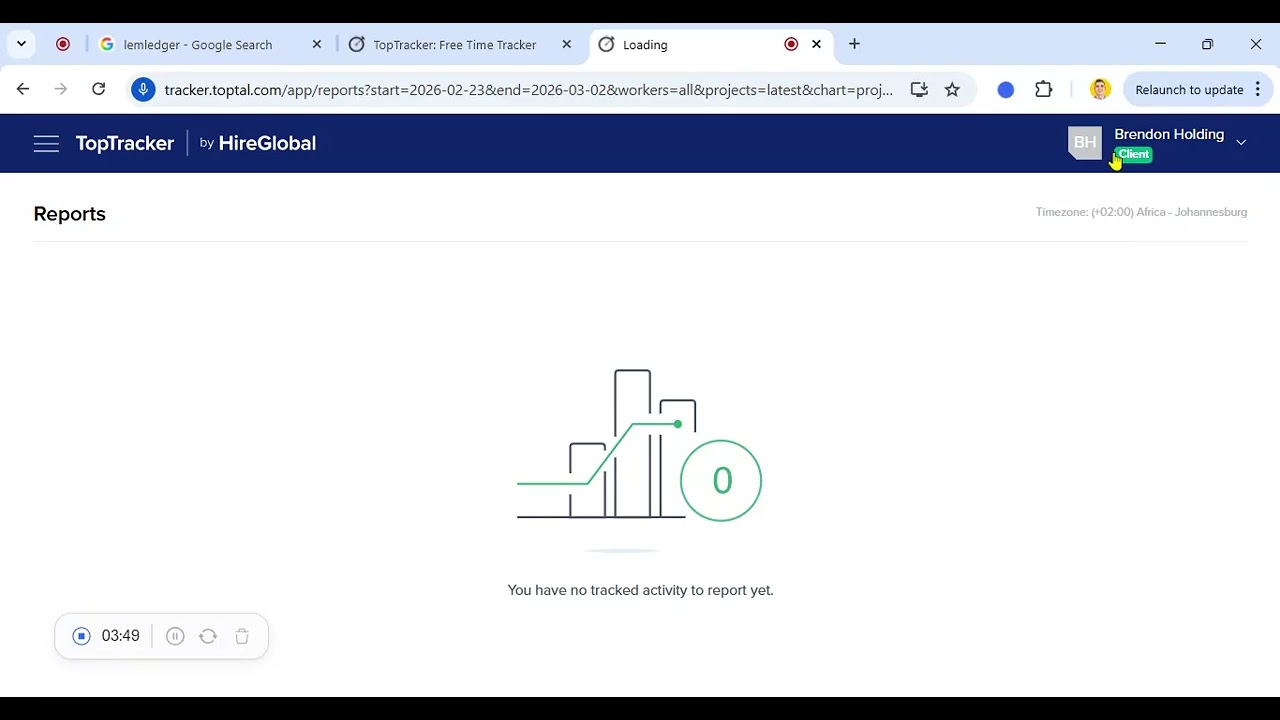
Task: Open the TopTracker hamburger menu
Action: (x=46, y=144)
